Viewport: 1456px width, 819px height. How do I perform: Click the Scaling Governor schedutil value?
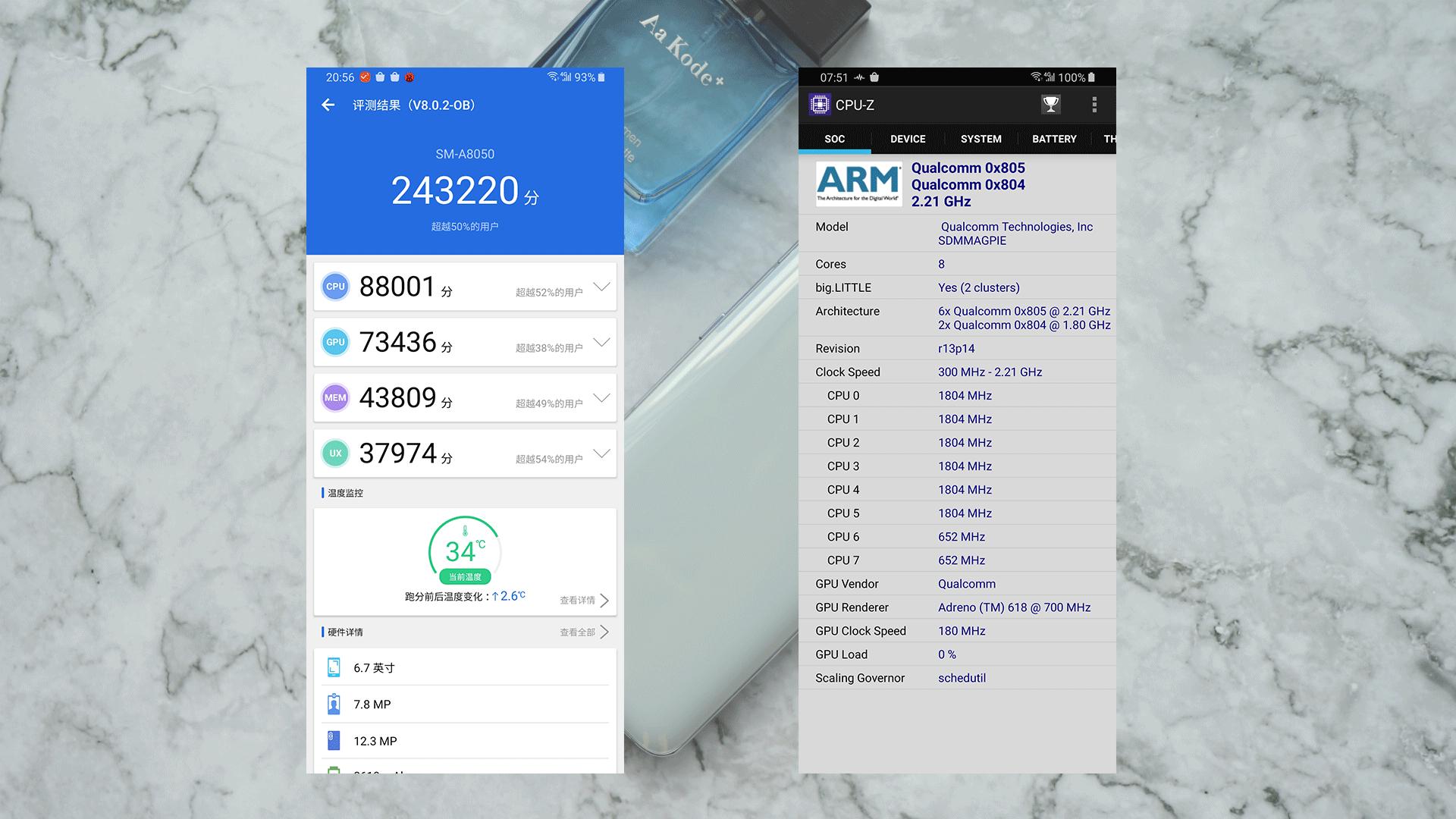[x=962, y=678]
